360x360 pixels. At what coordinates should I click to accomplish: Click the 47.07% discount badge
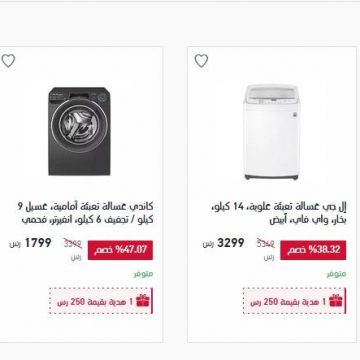click(120, 250)
